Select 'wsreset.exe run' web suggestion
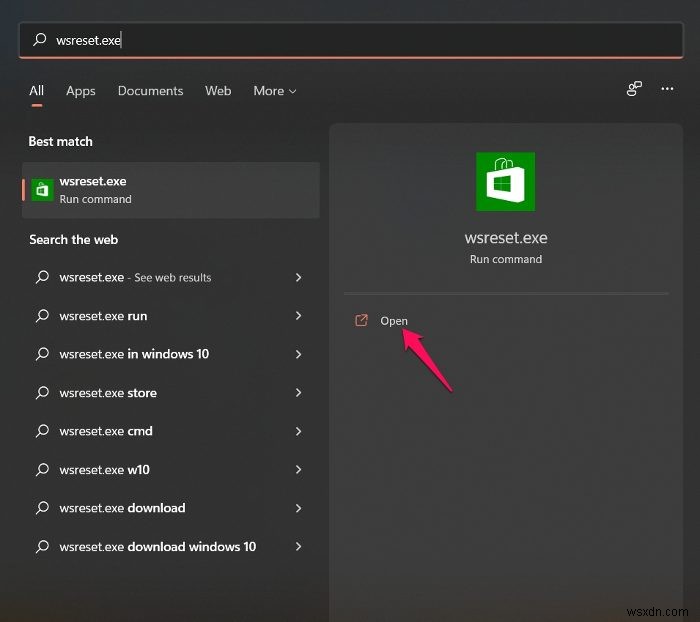 click(x=171, y=316)
